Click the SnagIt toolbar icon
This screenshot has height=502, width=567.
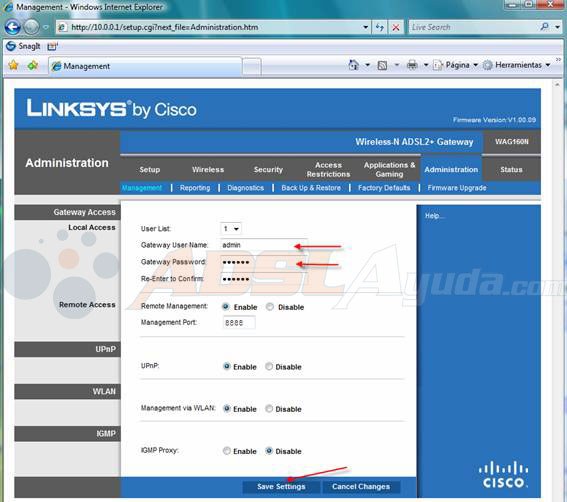[x=11, y=46]
